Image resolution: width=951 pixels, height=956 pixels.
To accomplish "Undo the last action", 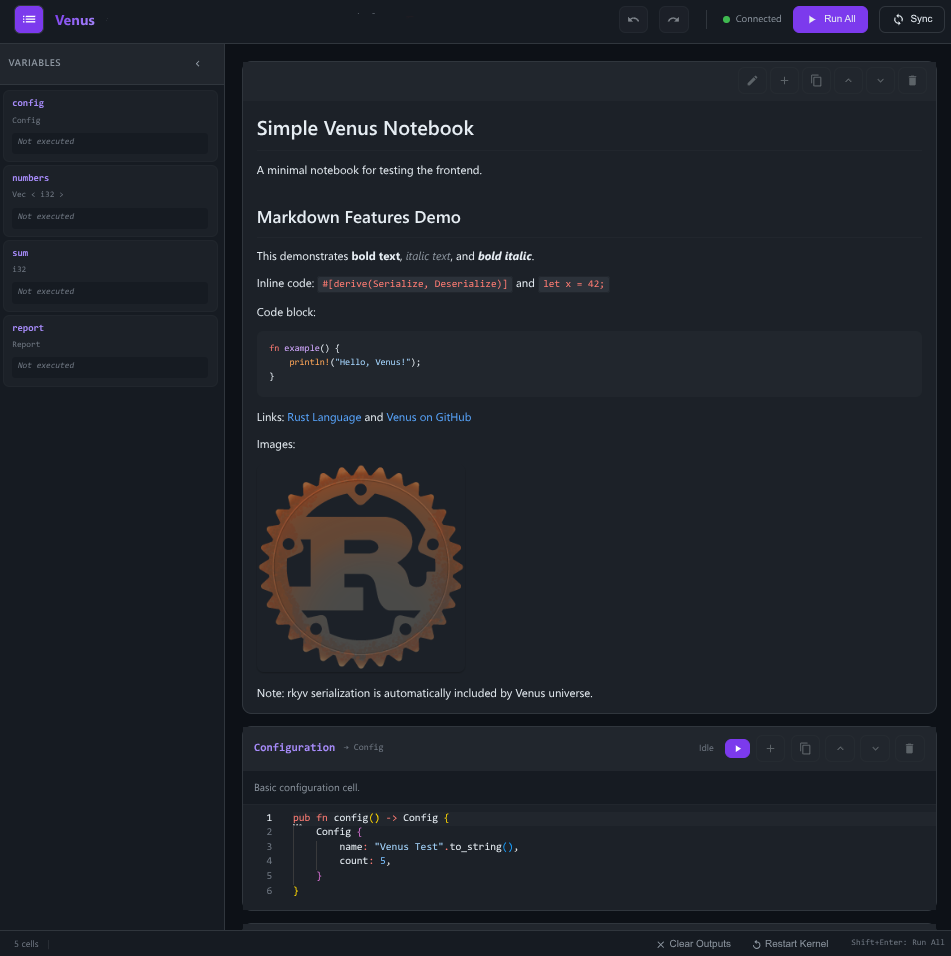I will 633,20.
